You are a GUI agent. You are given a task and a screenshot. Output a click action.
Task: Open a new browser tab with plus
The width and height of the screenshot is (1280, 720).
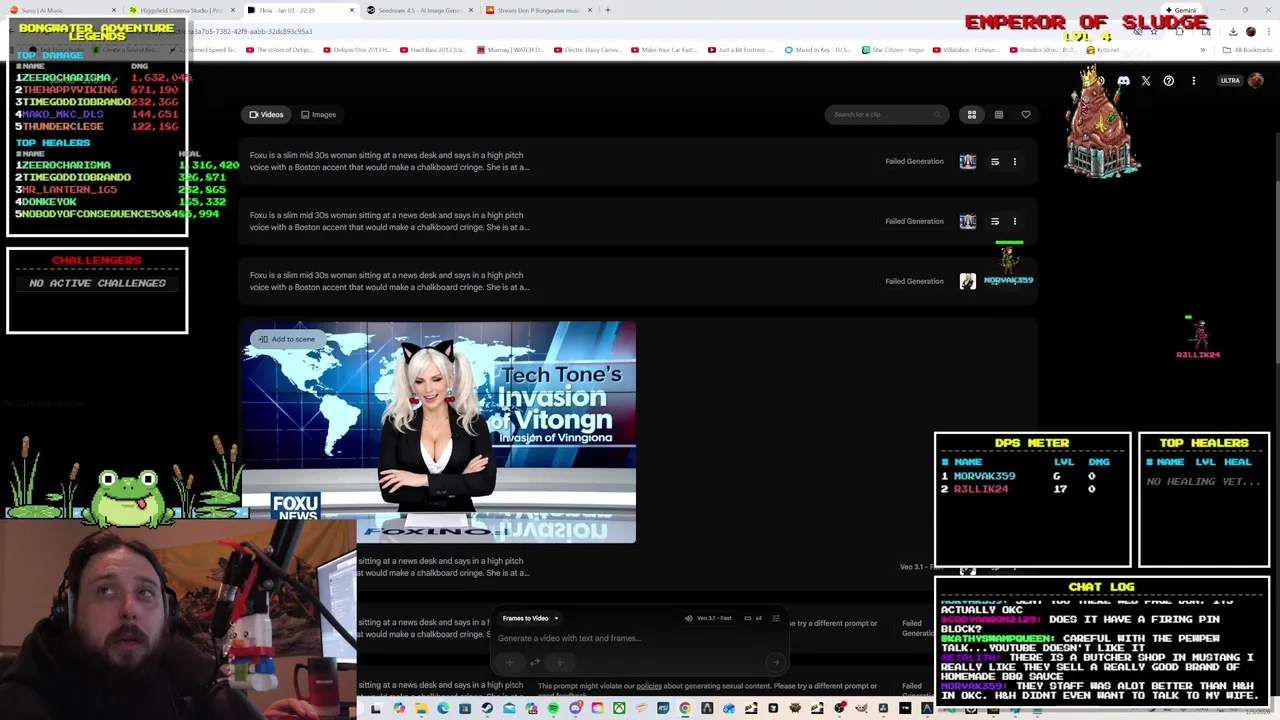pyautogui.click(x=608, y=10)
